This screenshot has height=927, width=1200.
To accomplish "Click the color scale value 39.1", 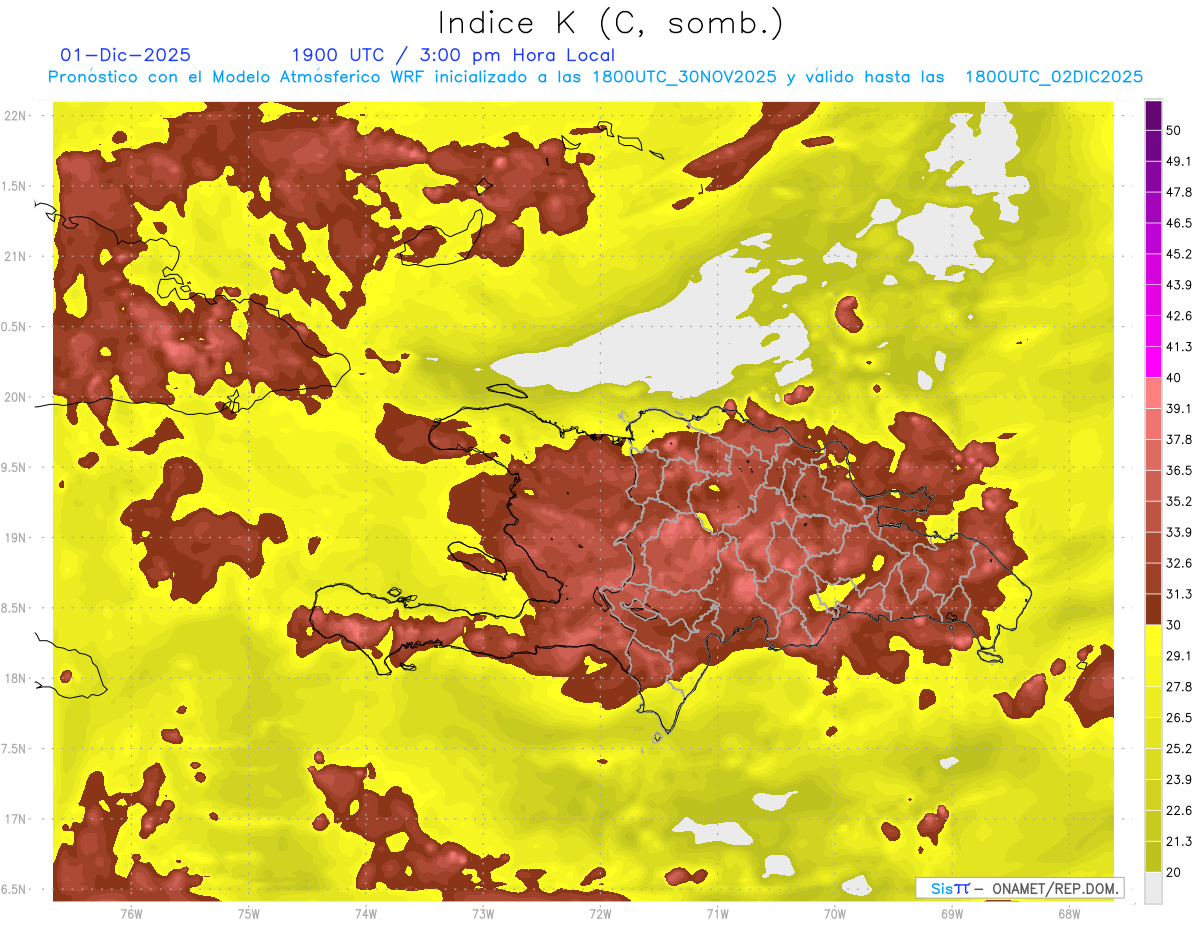I will pyautogui.click(x=1180, y=408).
